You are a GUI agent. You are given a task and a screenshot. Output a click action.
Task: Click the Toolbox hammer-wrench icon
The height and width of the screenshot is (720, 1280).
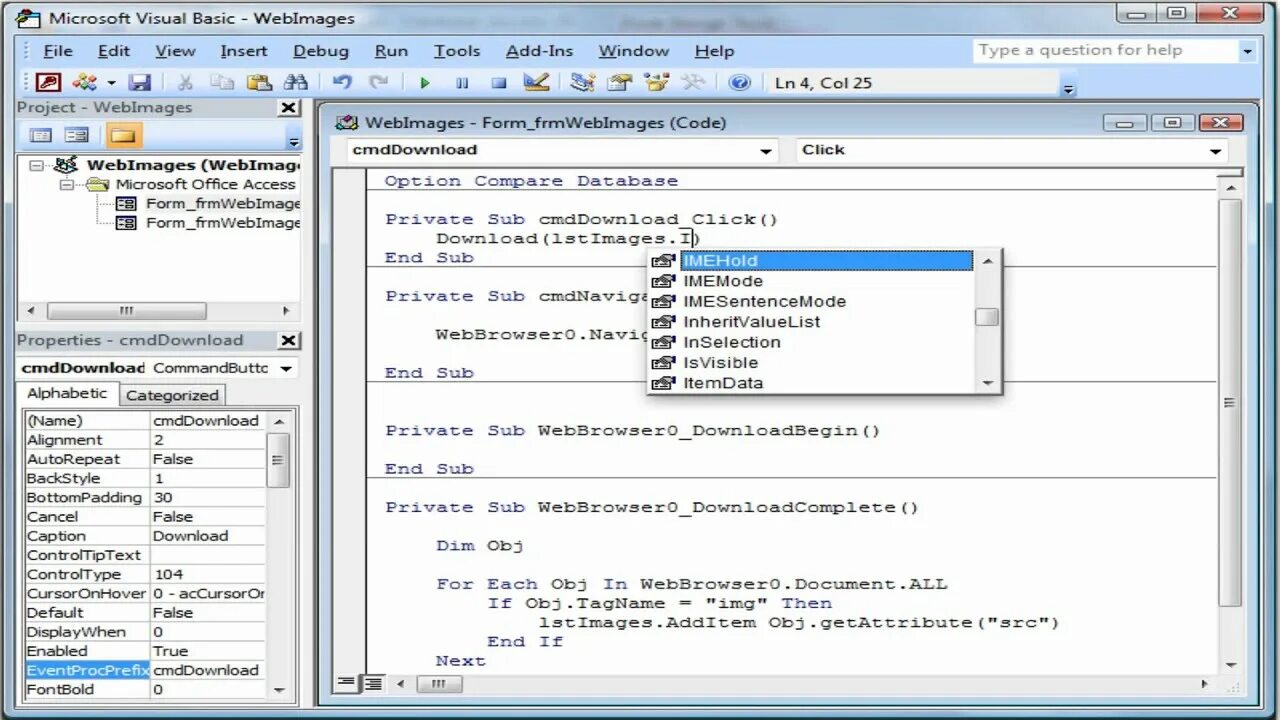[x=693, y=83]
